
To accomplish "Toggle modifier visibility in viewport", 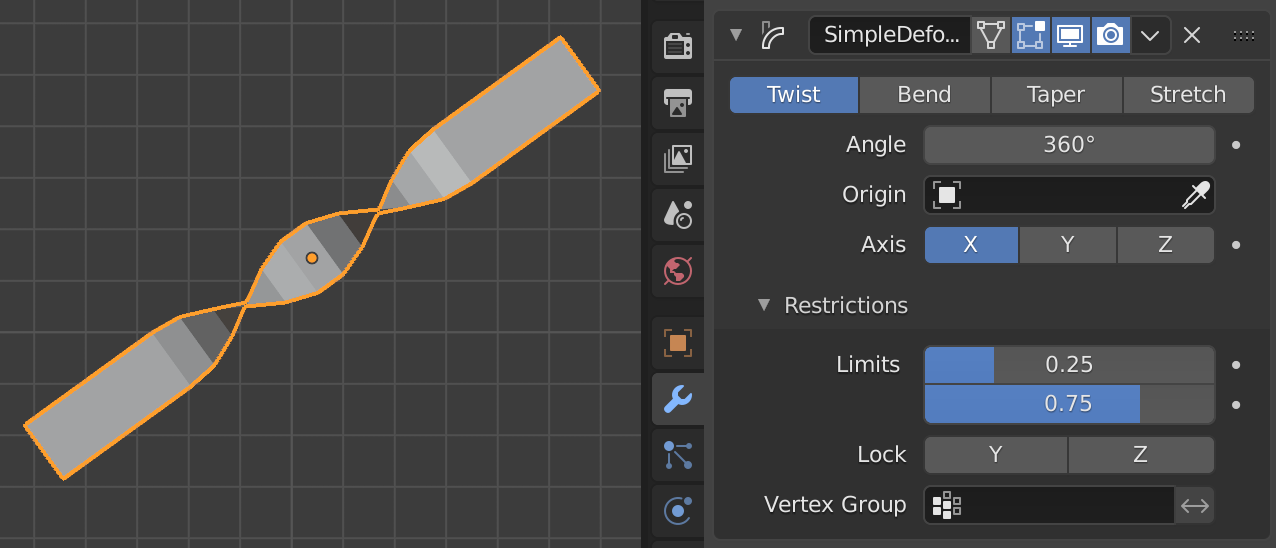I will (1070, 35).
